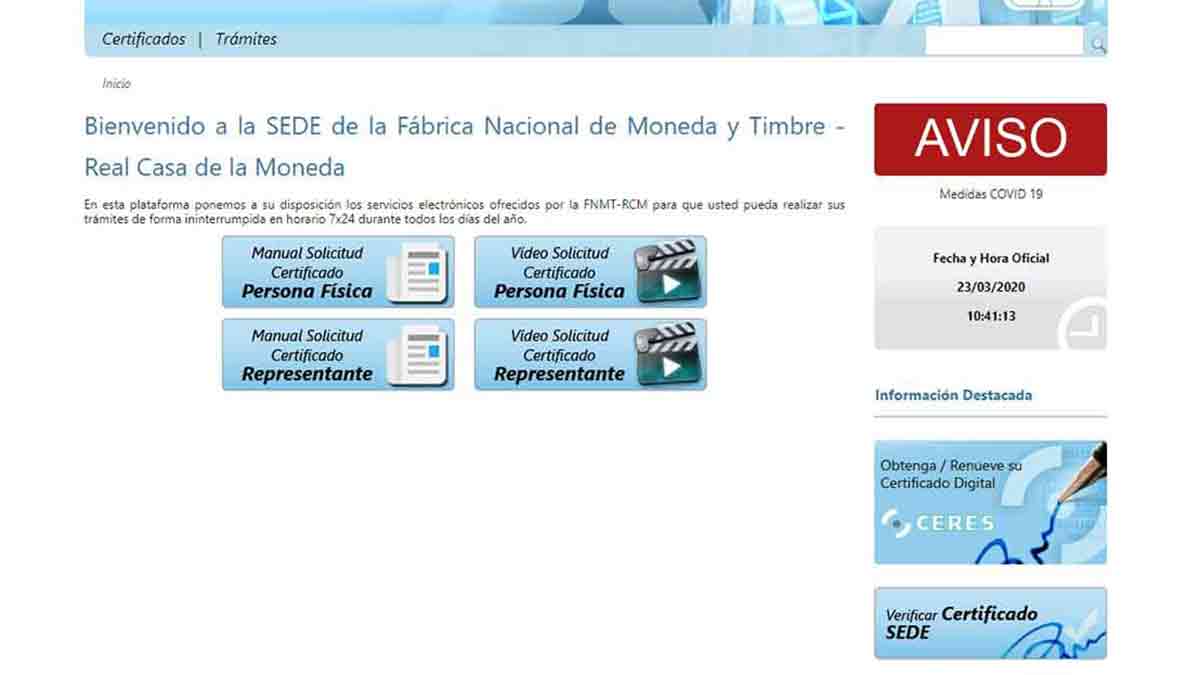Click Verificar Certificado SEDE text
Viewport: 1200px width, 675px height.
tap(960, 623)
